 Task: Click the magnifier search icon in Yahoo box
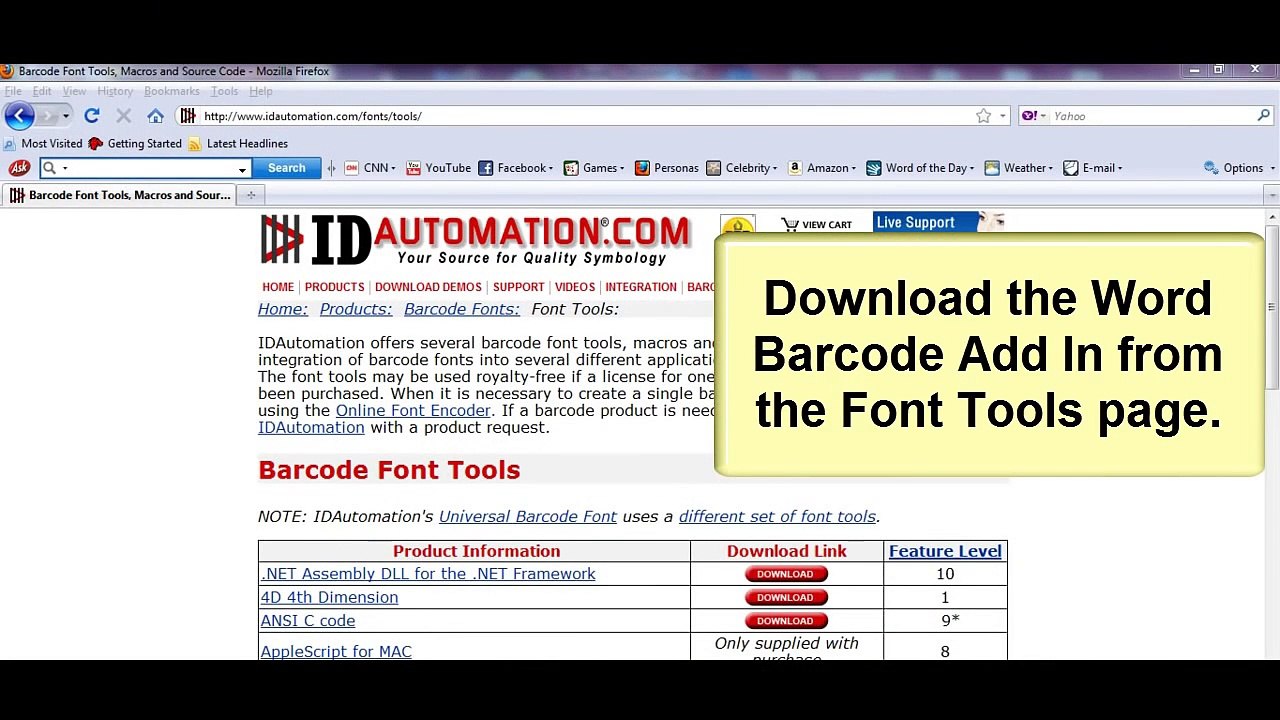pyautogui.click(x=1264, y=116)
